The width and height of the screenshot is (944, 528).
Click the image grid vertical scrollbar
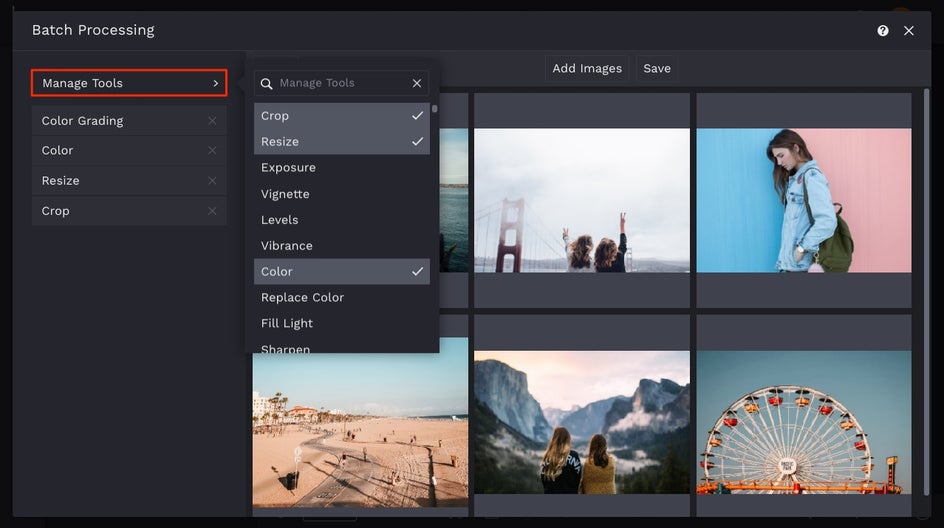point(926,291)
